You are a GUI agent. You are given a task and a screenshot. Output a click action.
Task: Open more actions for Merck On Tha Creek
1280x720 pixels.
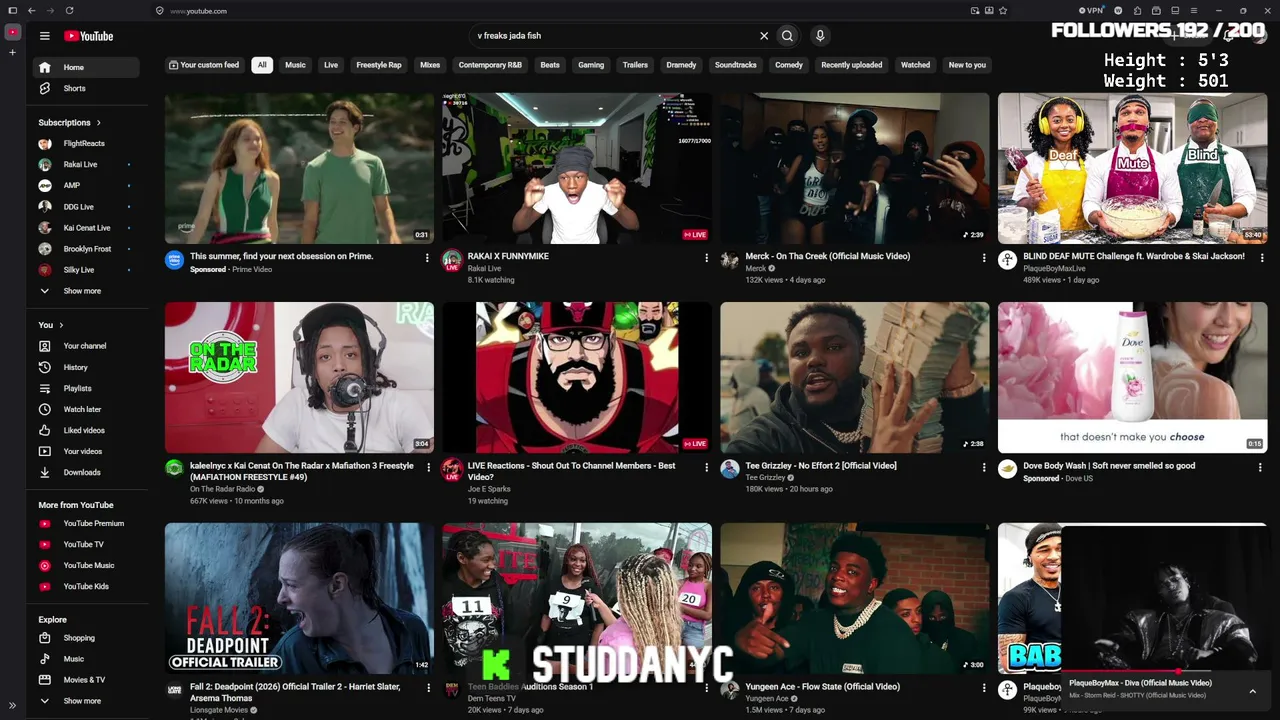[x=984, y=258]
